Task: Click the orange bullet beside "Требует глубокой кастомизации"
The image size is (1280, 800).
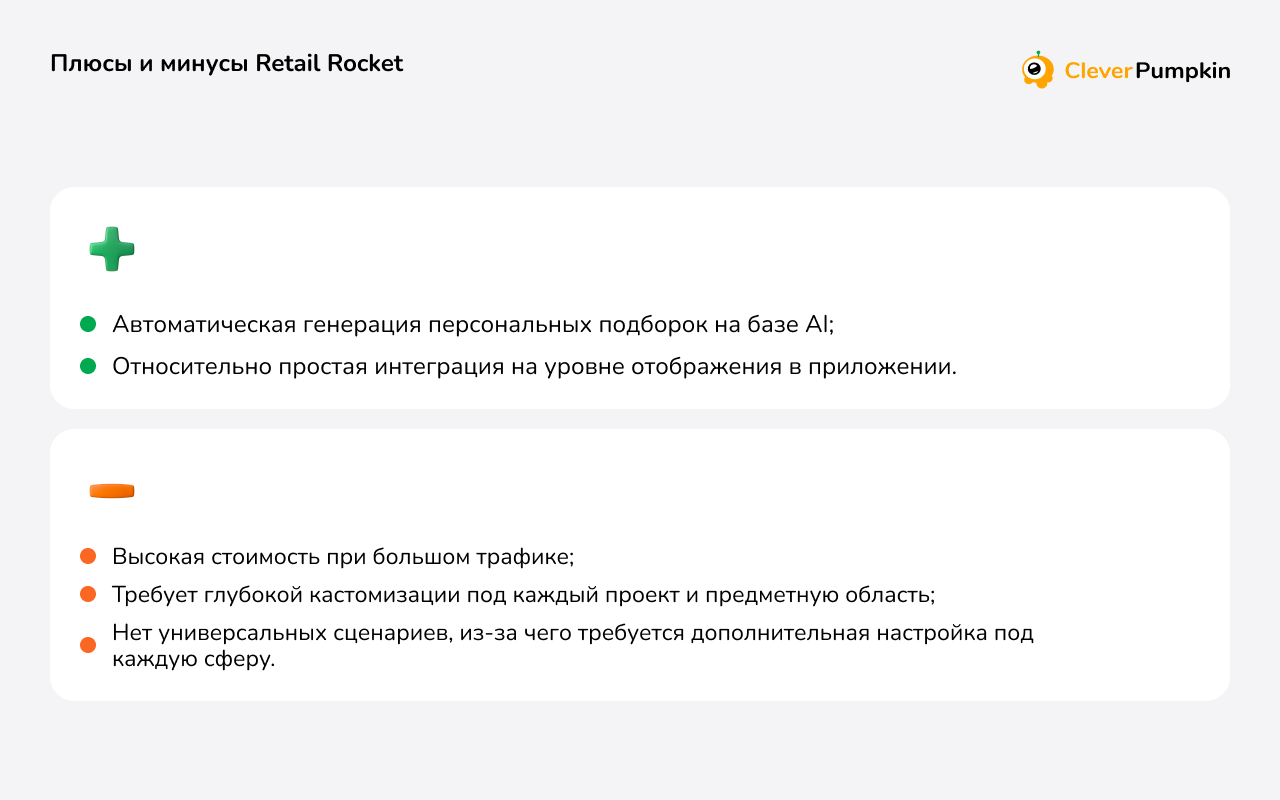Action: (x=88, y=594)
